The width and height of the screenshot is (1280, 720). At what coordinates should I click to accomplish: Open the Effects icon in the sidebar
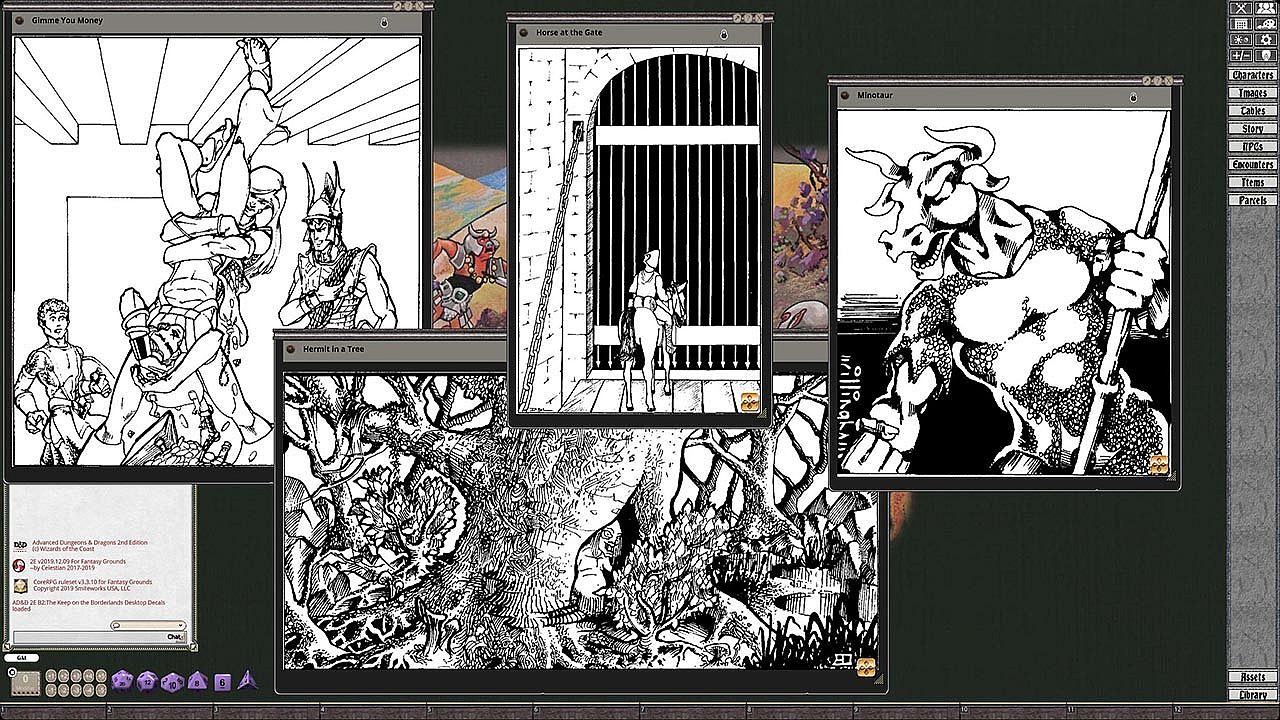point(1241,40)
